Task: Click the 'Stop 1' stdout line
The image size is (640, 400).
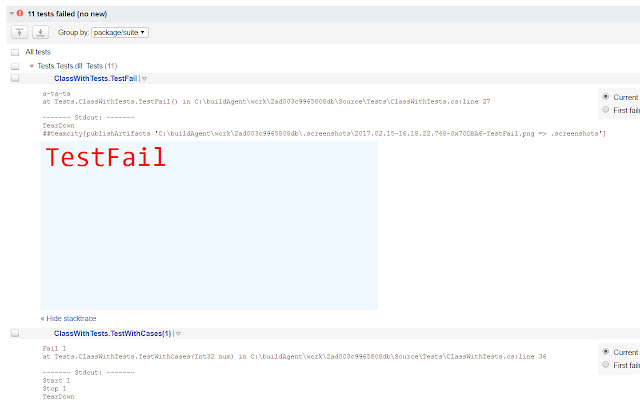Action: [x=54, y=389]
